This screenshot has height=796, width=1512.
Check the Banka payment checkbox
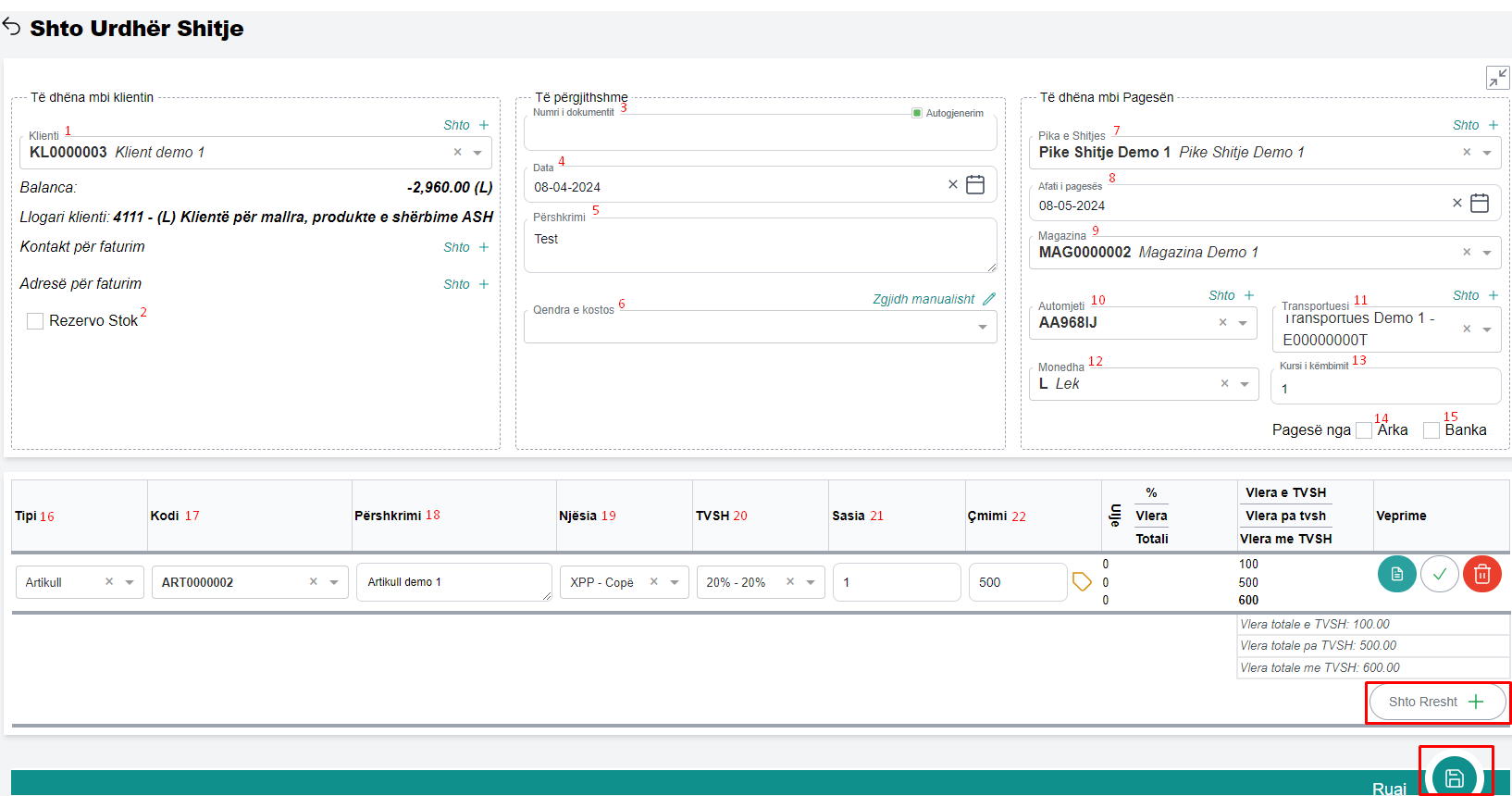[x=1431, y=430]
